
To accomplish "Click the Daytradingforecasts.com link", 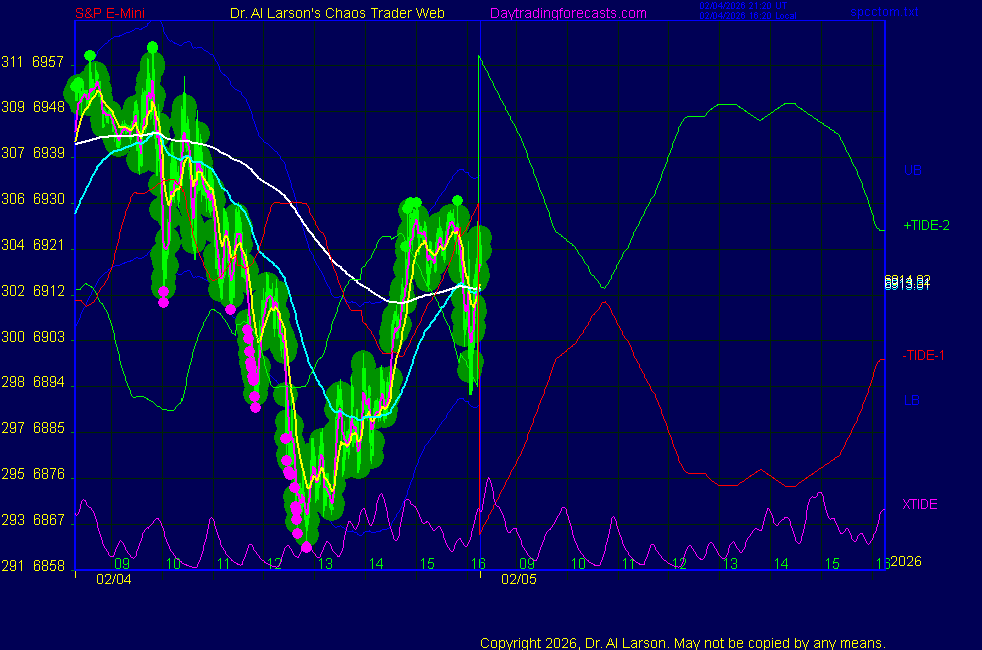I will [567, 13].
